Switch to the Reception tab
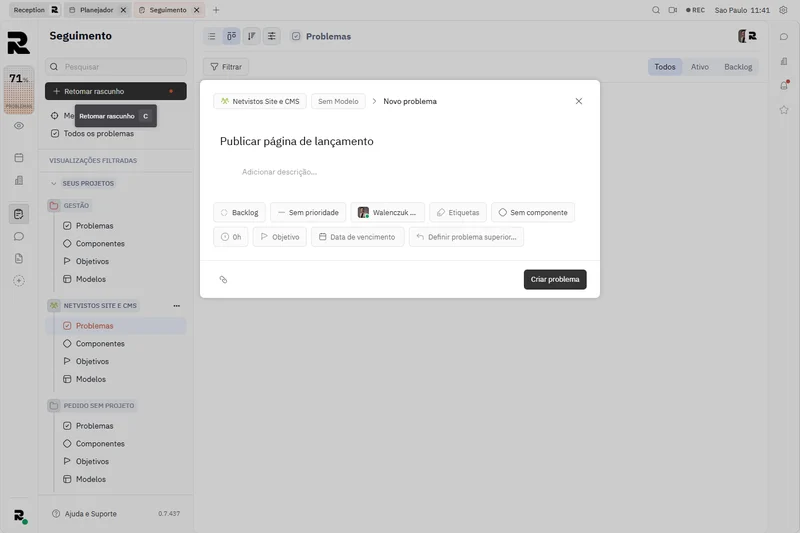The width and height of the screenshot is (800, 533). [x=34, y=10]
